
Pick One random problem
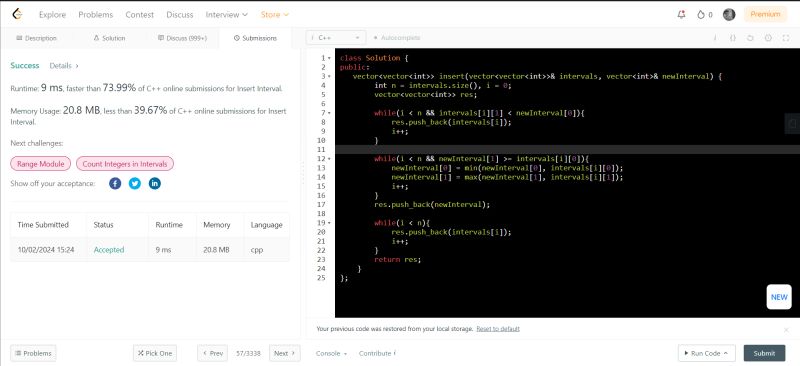(155, 353)
